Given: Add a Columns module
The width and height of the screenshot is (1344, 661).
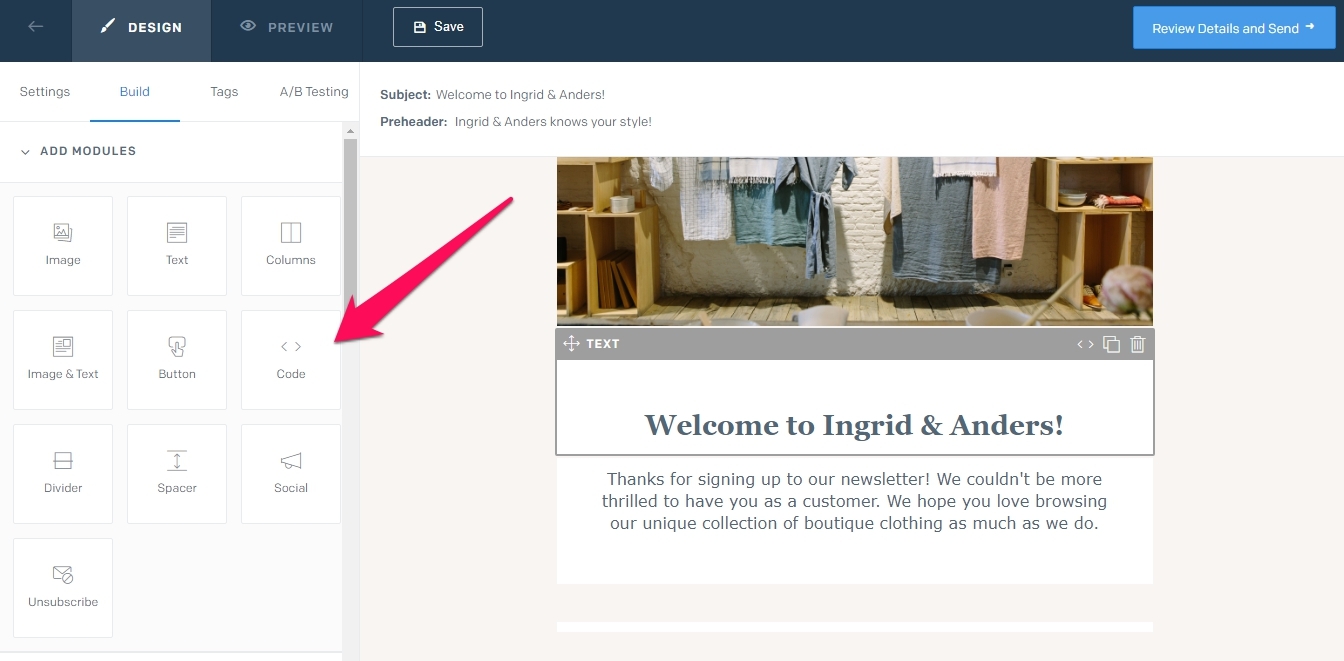Looking at the screenshot, I should 291,246.
